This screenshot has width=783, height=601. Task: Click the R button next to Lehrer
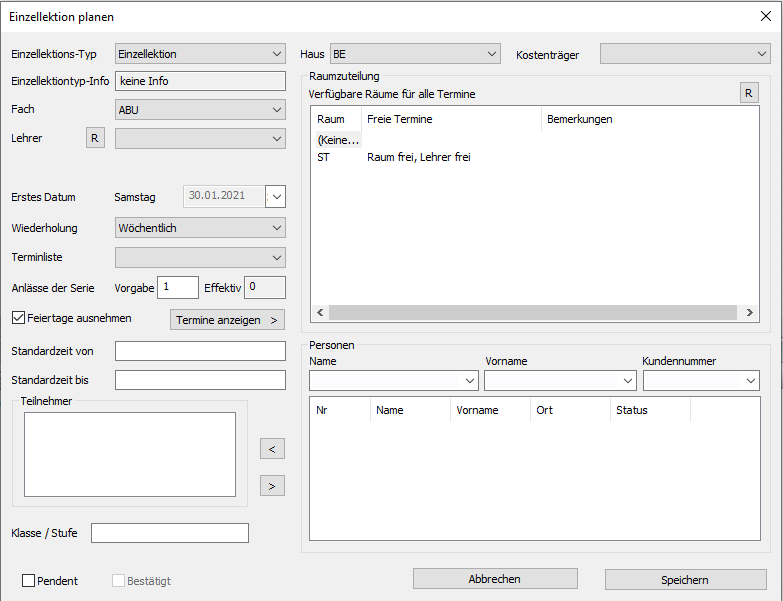coord(95,138)
